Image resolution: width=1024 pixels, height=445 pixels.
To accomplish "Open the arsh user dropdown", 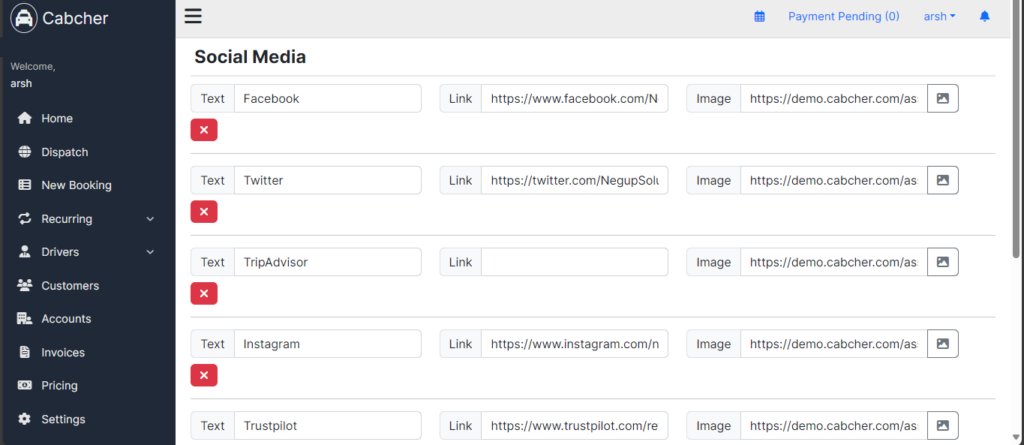I will tap(939, 17).
